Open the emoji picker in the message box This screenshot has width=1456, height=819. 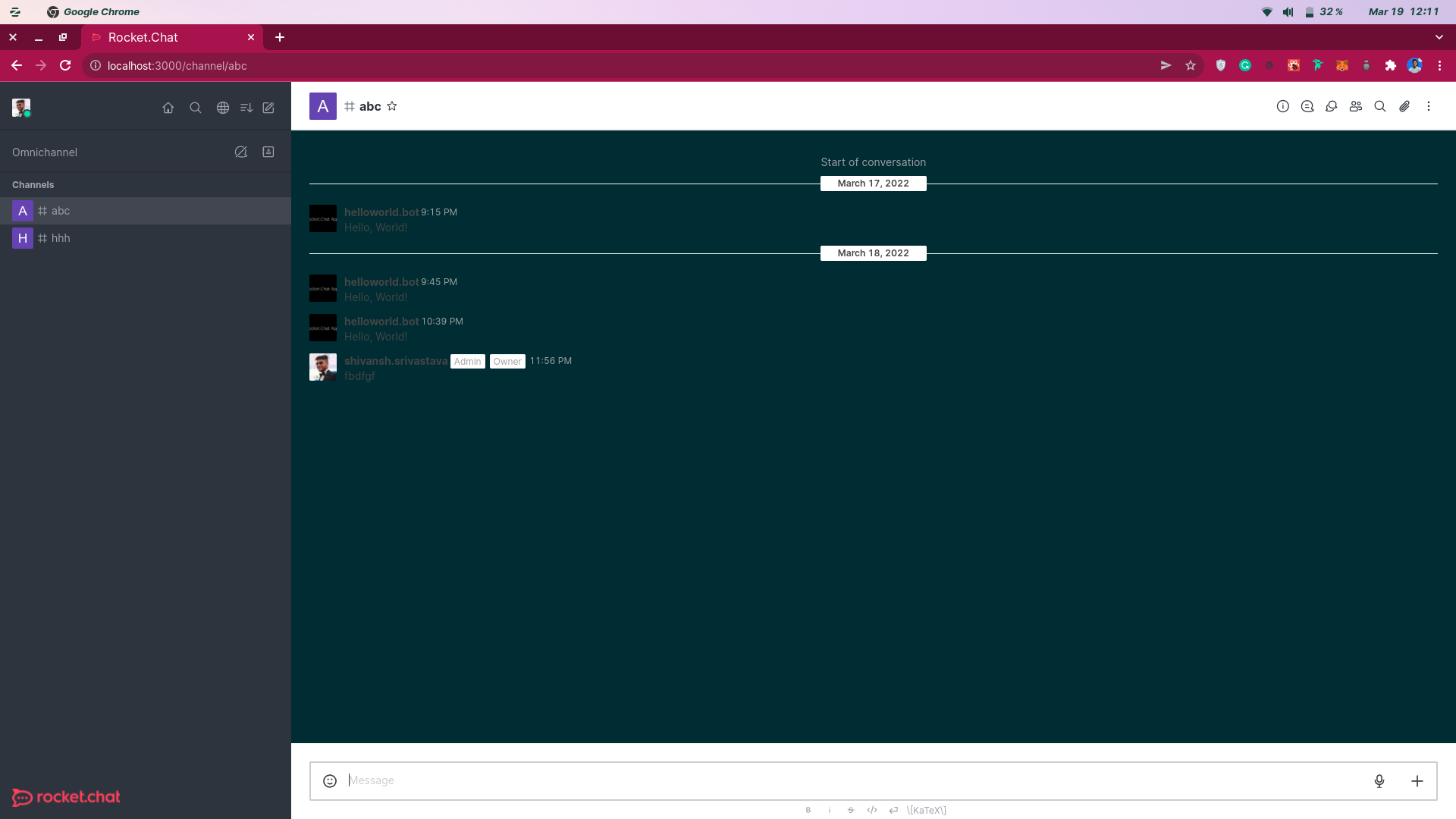click(329, 780)
